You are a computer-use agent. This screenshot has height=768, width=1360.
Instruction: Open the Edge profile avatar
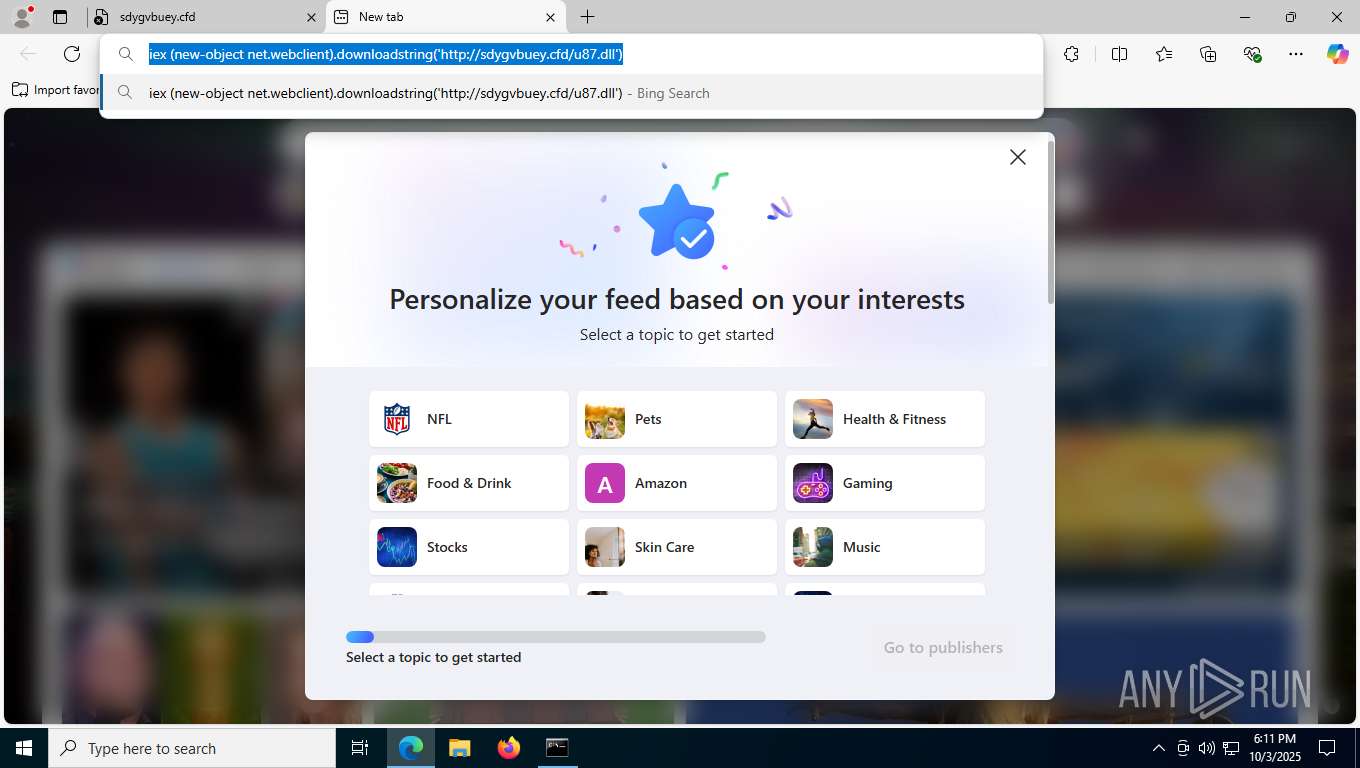22,17
